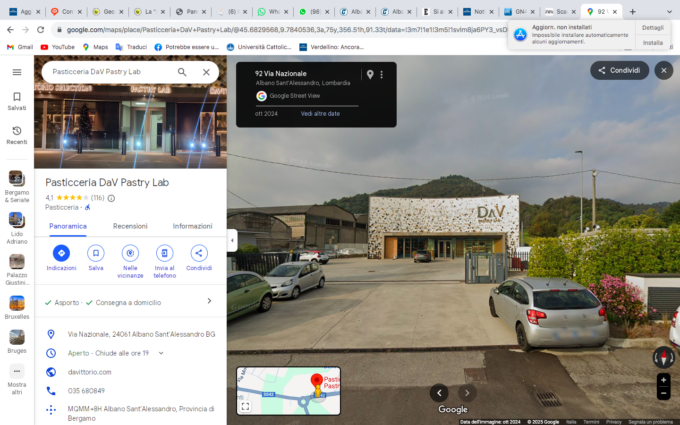
Task: Zoom in with the plus button
Action: [663, 380]
